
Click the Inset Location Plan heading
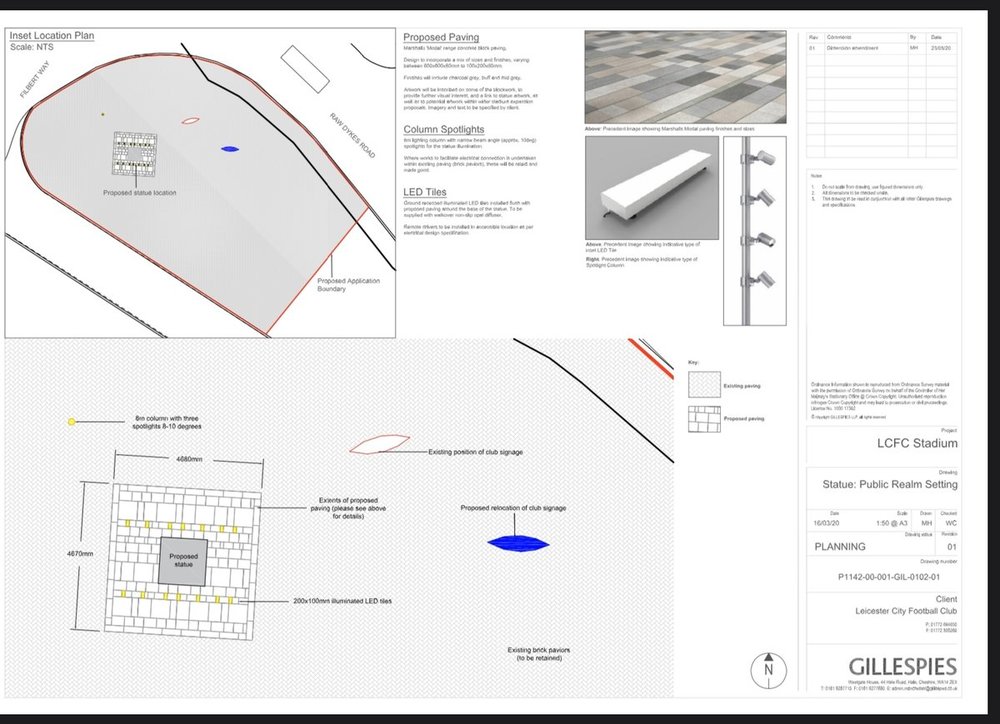[52, 36]
